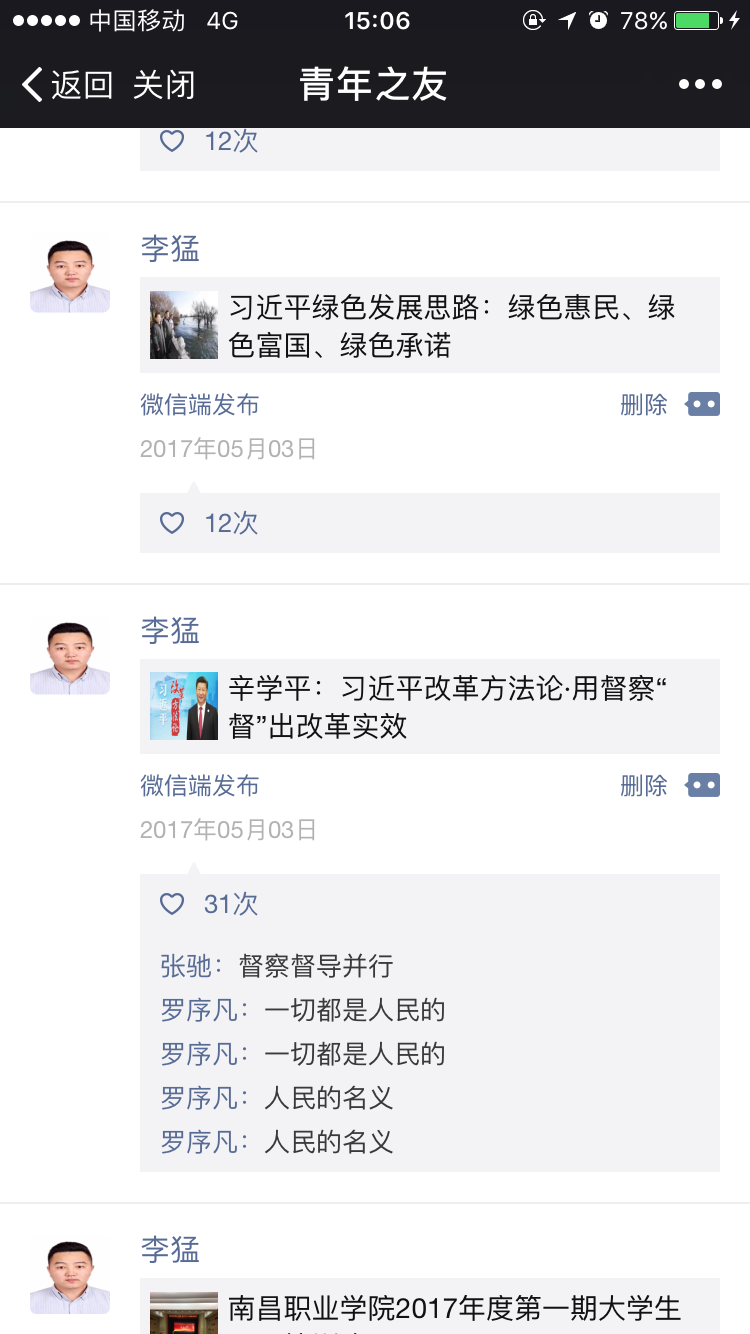Tap 关闭 to close the page
This screenshot has width=750, height=1334.
tap(164, 86)
